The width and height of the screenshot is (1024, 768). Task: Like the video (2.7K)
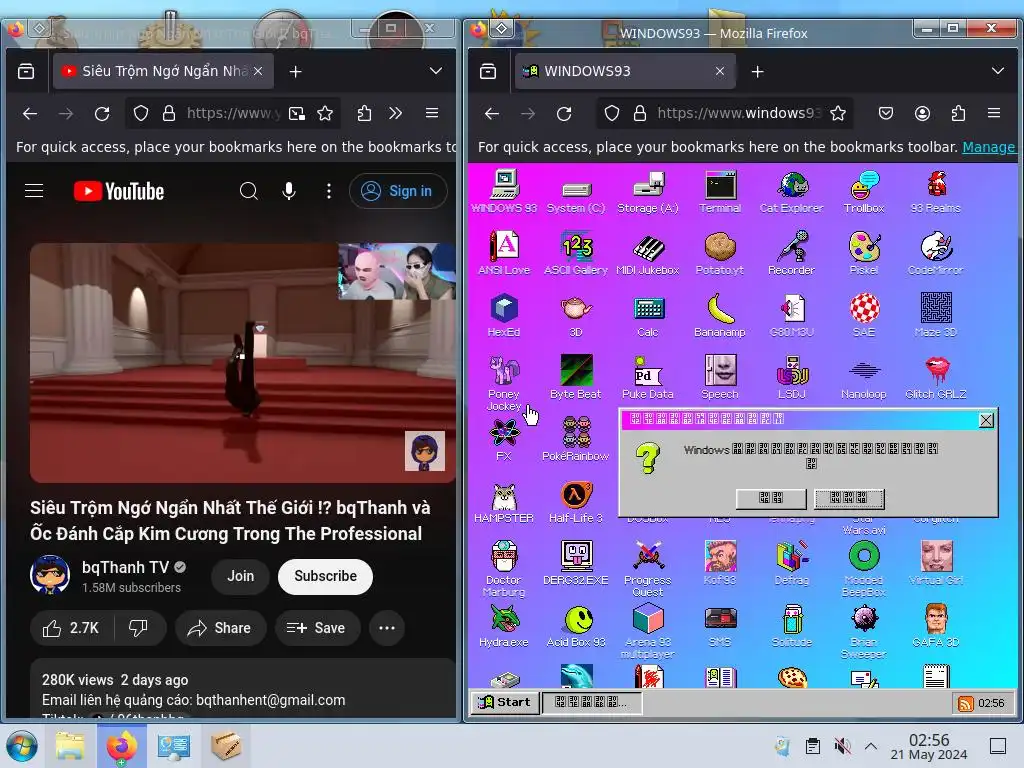[71, 628]
